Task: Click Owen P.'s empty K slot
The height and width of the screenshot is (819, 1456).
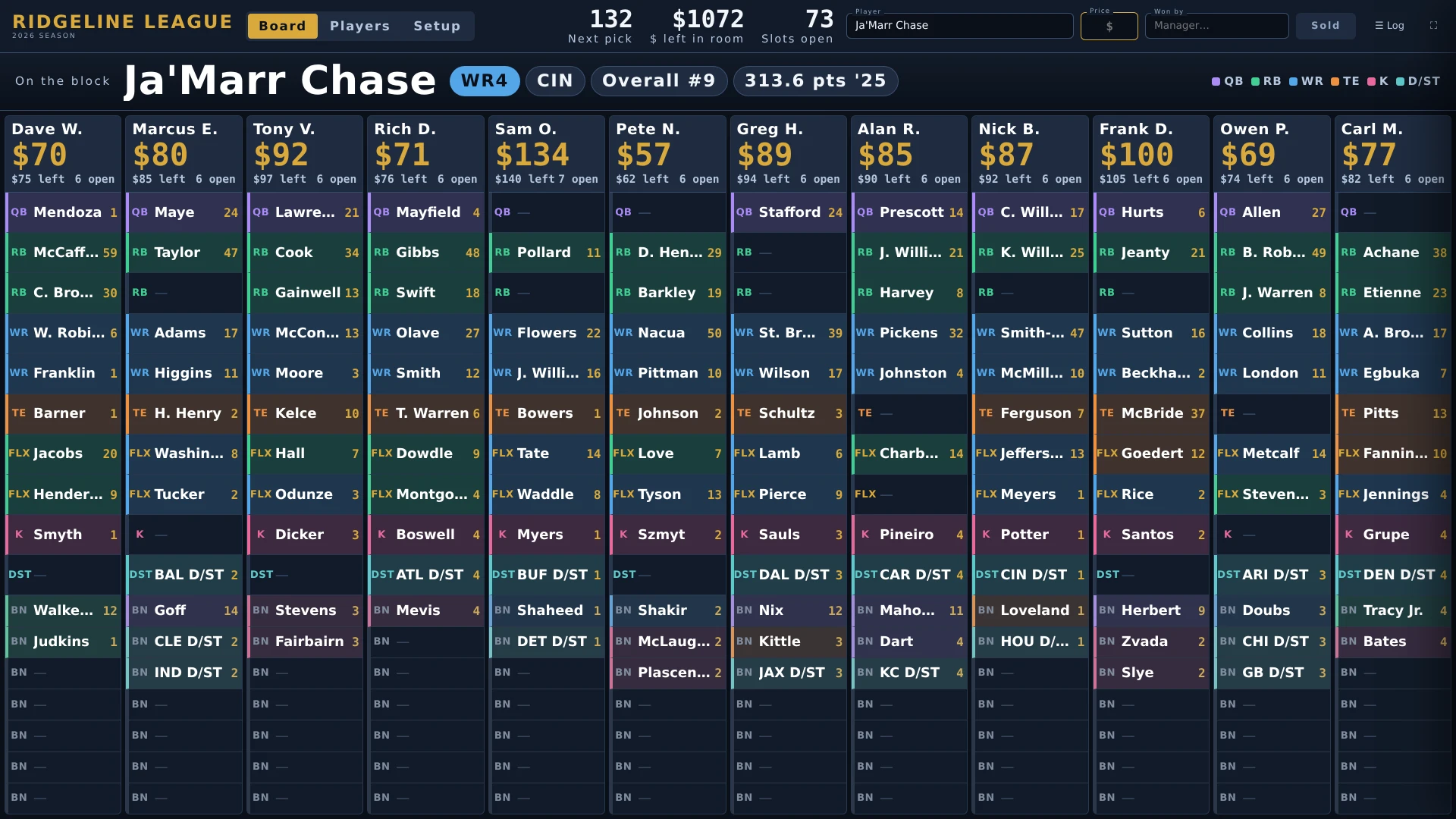Action: [1272, 535]
